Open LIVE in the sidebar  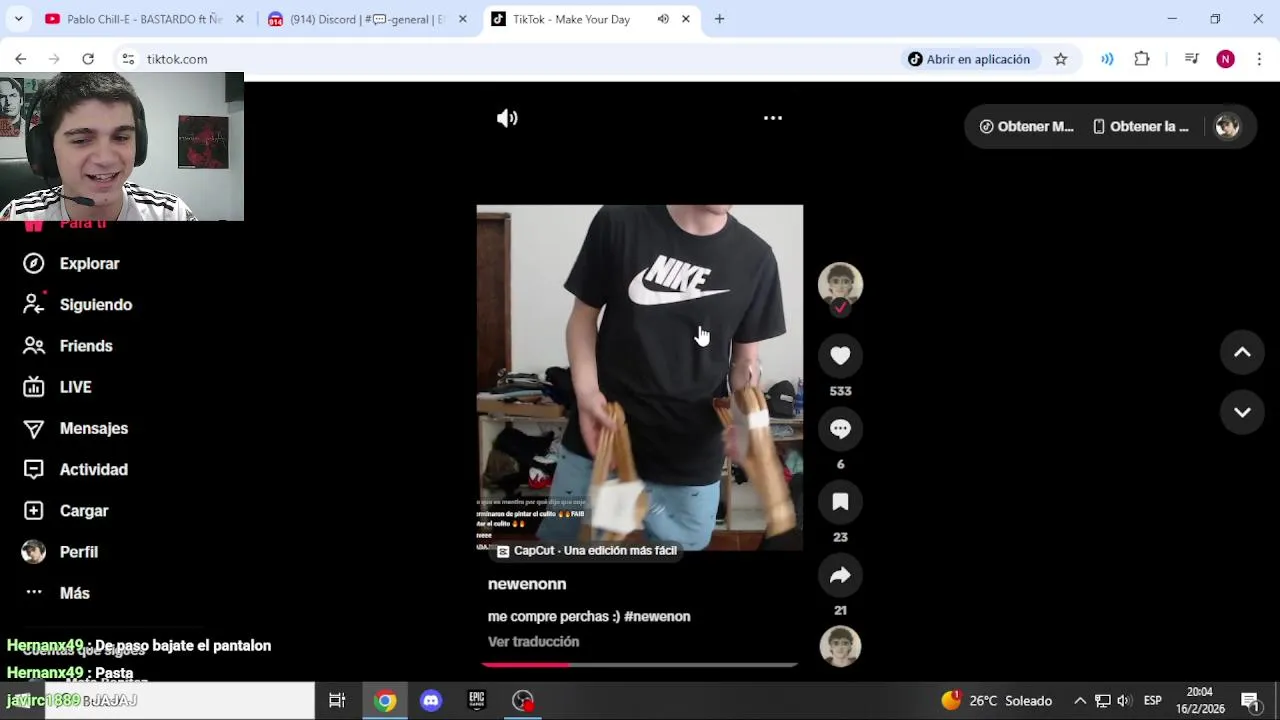[75, 387]
